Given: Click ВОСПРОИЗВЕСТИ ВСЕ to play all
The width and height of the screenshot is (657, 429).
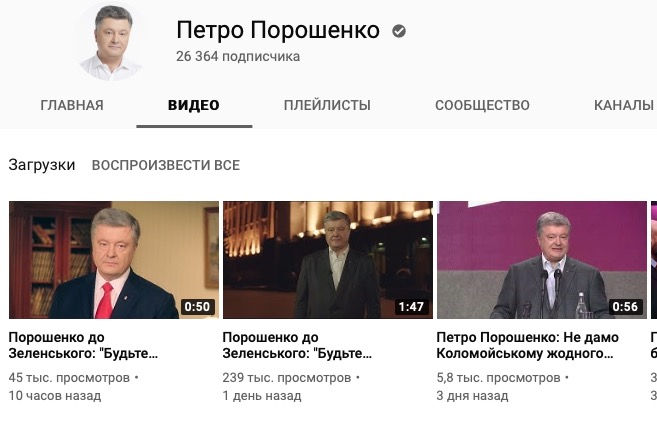Looking at the screenshot, I should point(166,165).
